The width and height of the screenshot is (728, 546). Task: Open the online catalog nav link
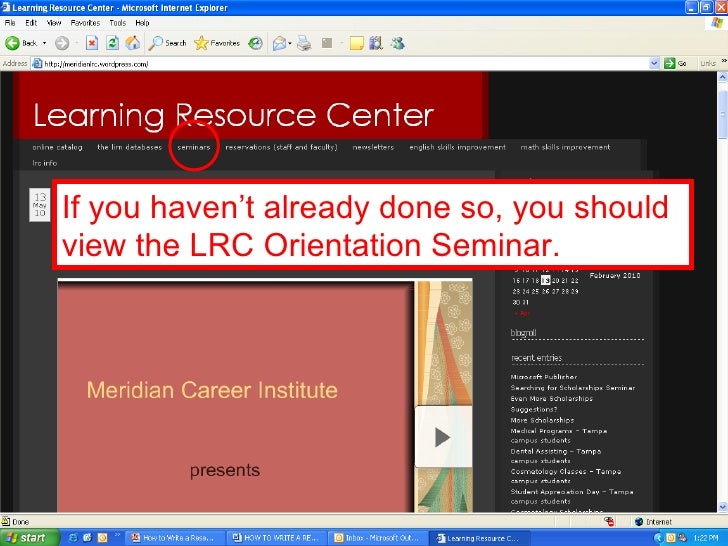click(x=57, y=147)
